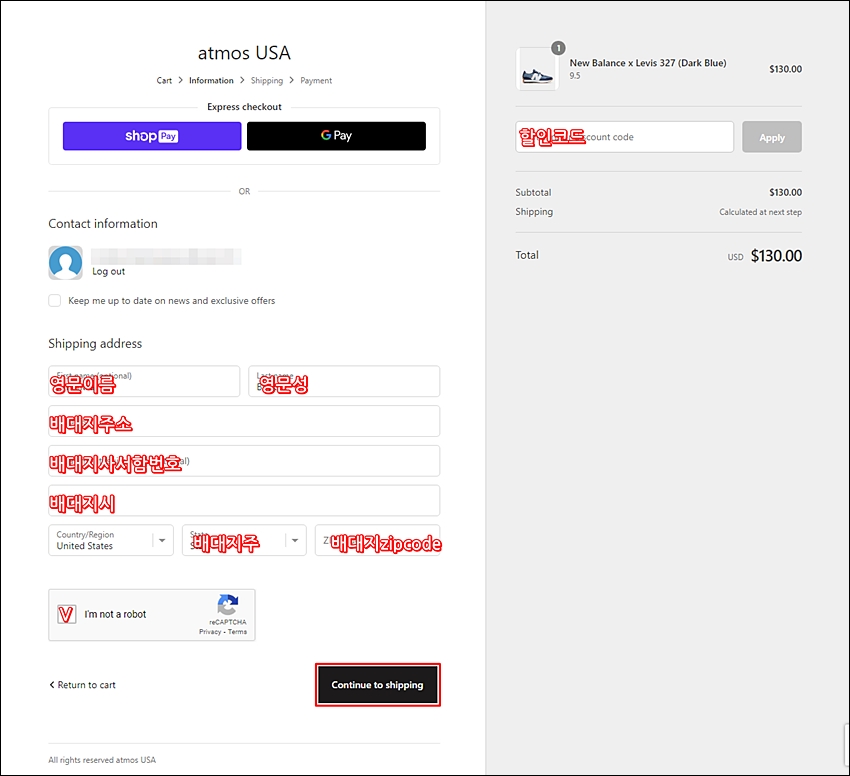Open the reCAPTCHA Privacy link
850x776 pixels.
210,632
